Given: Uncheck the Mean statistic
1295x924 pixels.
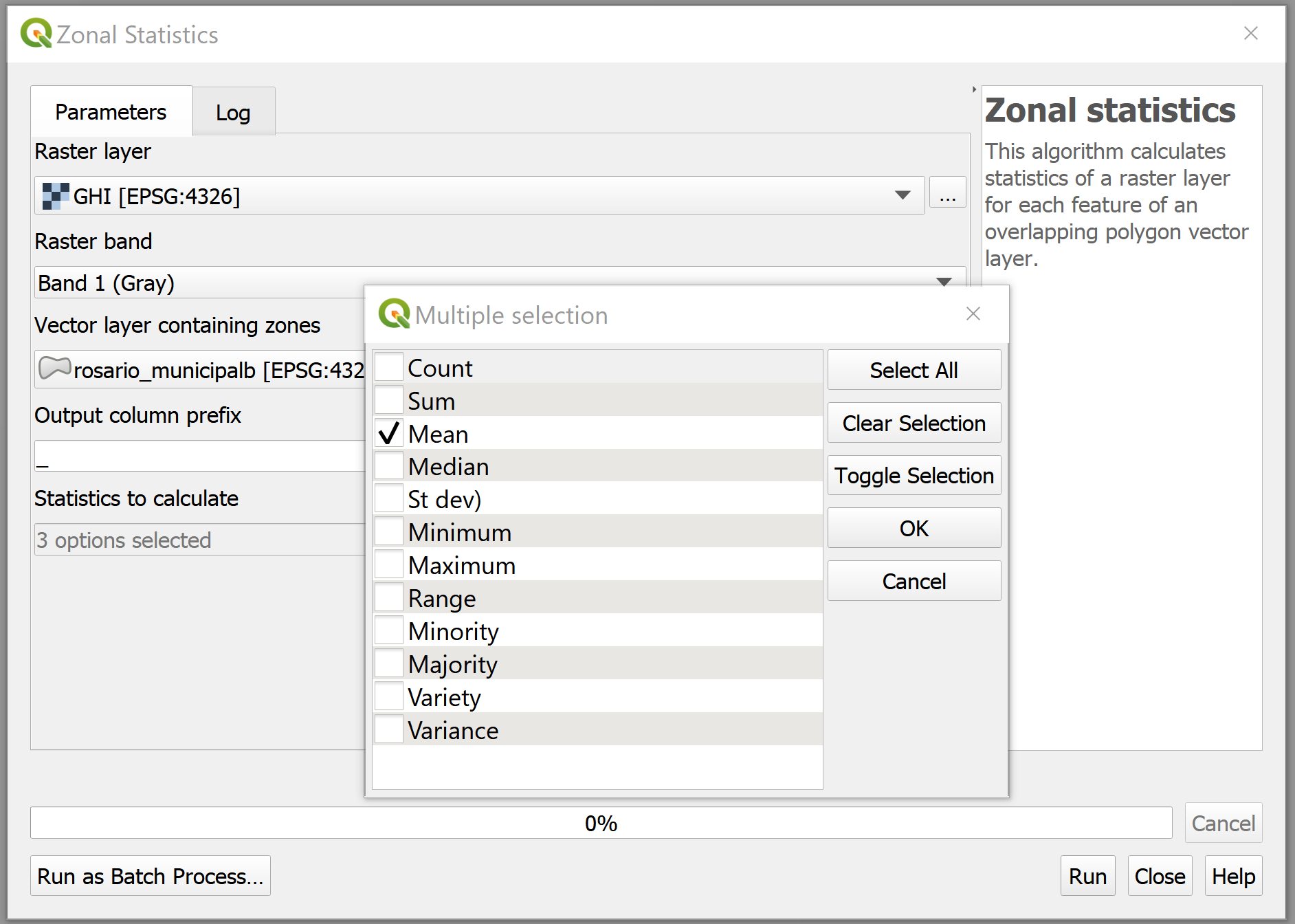Looking at the screenshot, I should point(389,434).
